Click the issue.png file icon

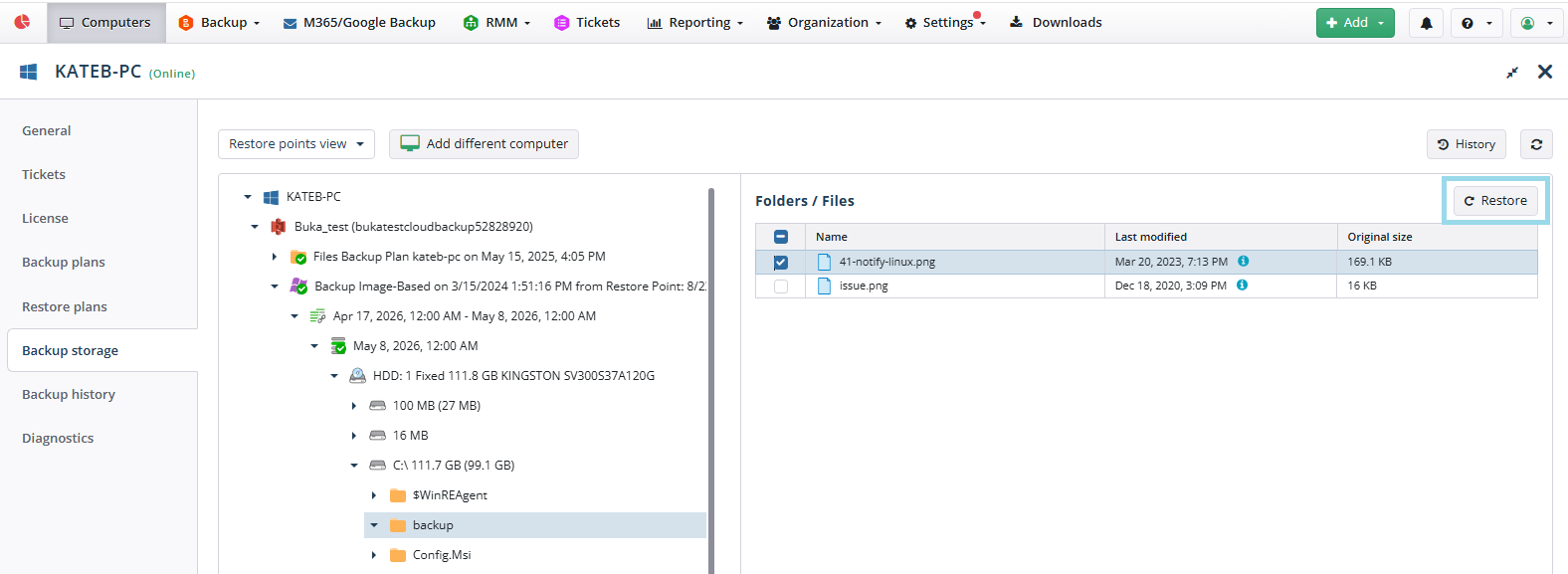click(x=824, y=286)
